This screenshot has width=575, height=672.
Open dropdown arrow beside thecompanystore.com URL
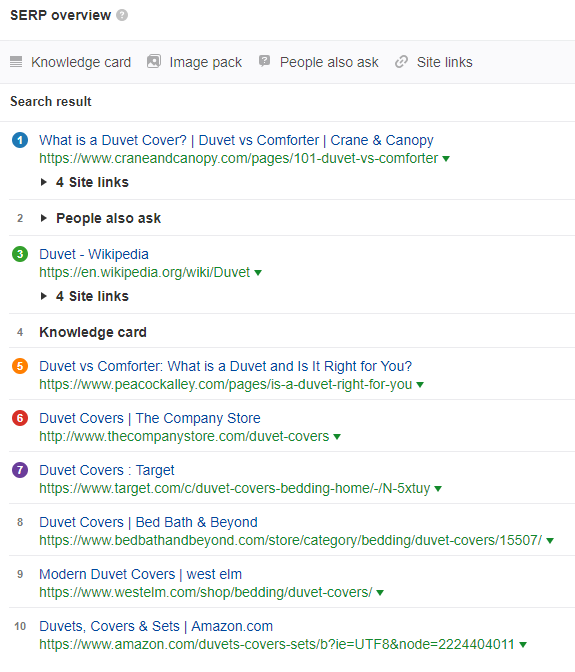coord(337,437)
